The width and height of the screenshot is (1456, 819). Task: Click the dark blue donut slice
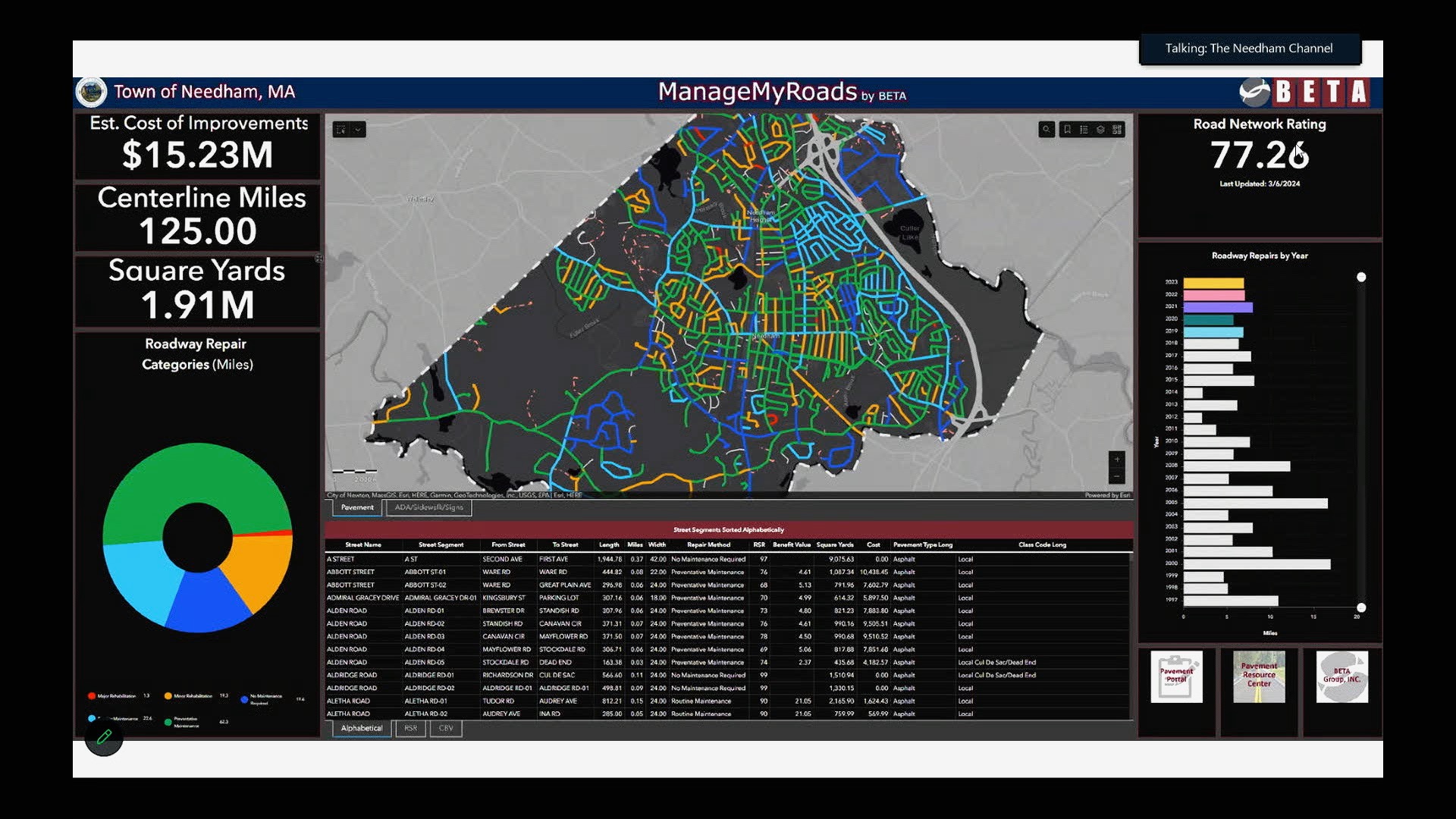point(206,603)
